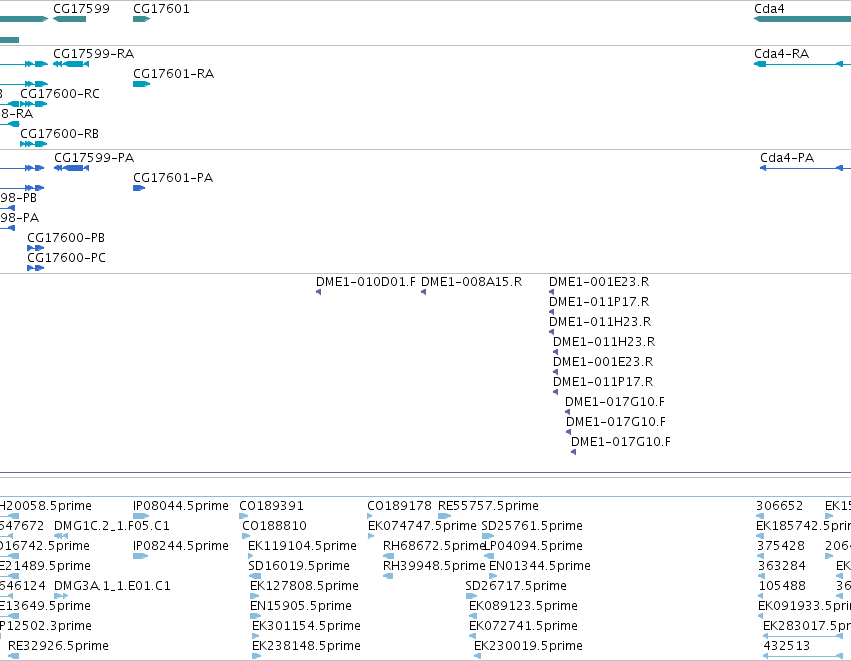851x661 pixels.
Task: Select the triangle glyph under DME1-008A15.R
Action: [423, 292]
